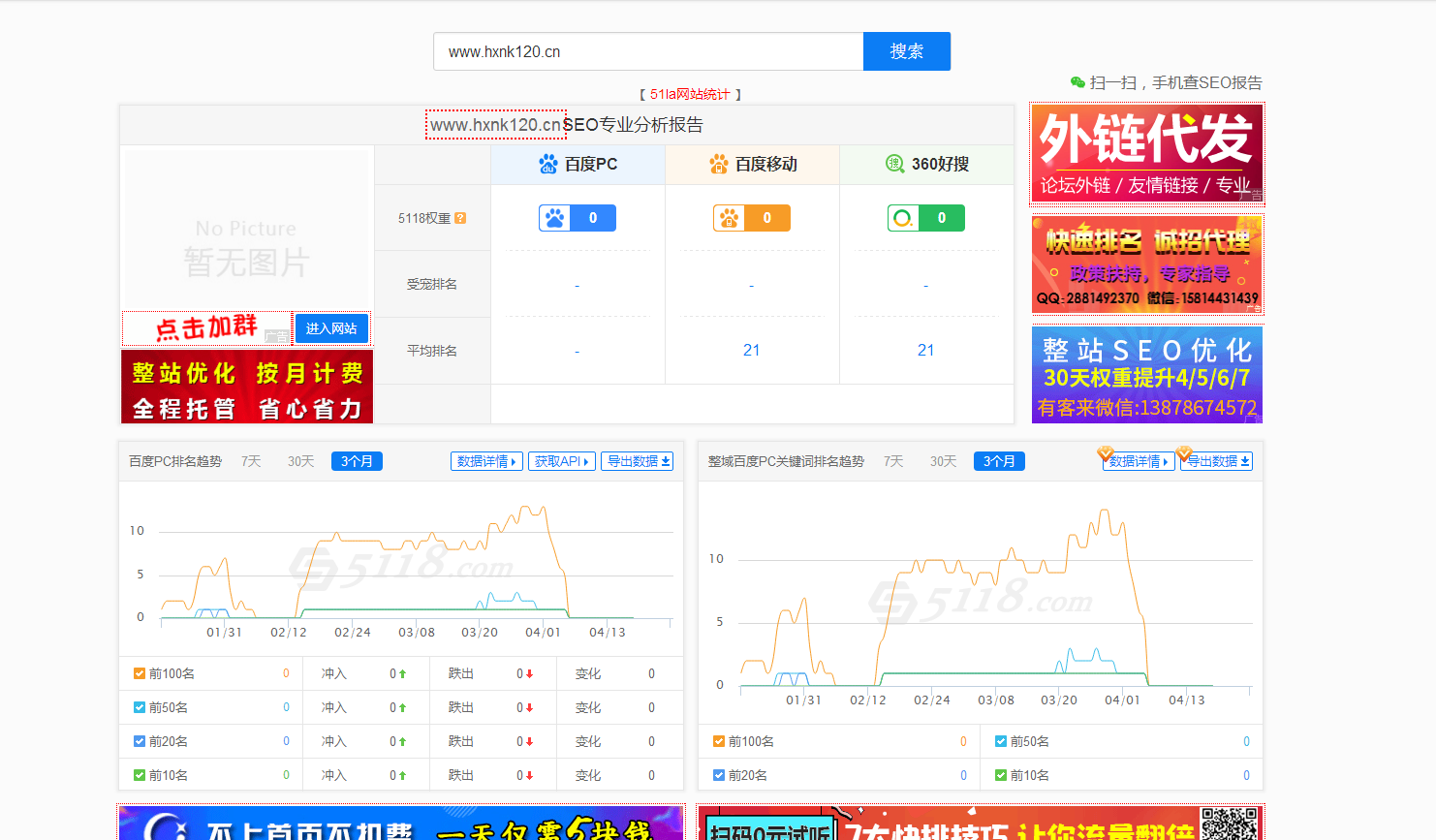Viewport: 1436px width, 840px height.
Task: Click the 受宠排名 row label
Action: click(x=432, y=284)
